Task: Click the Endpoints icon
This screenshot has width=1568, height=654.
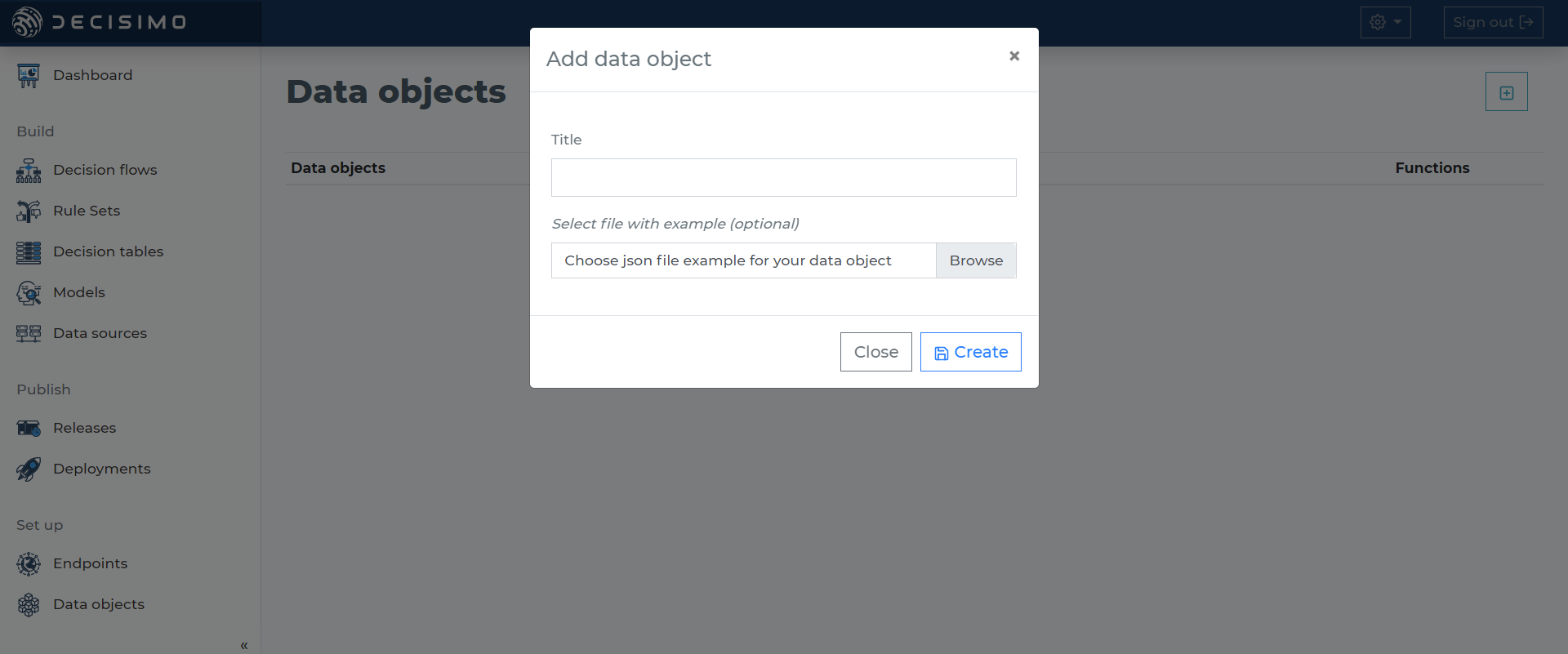Action: [x=29, y=564]
